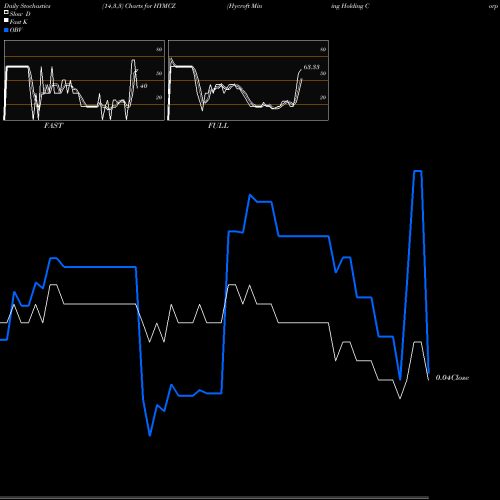Click the horizontal scrollbar at the bottom
The height and width of the screenshot is (500, 500).
[x=214, y=498]
